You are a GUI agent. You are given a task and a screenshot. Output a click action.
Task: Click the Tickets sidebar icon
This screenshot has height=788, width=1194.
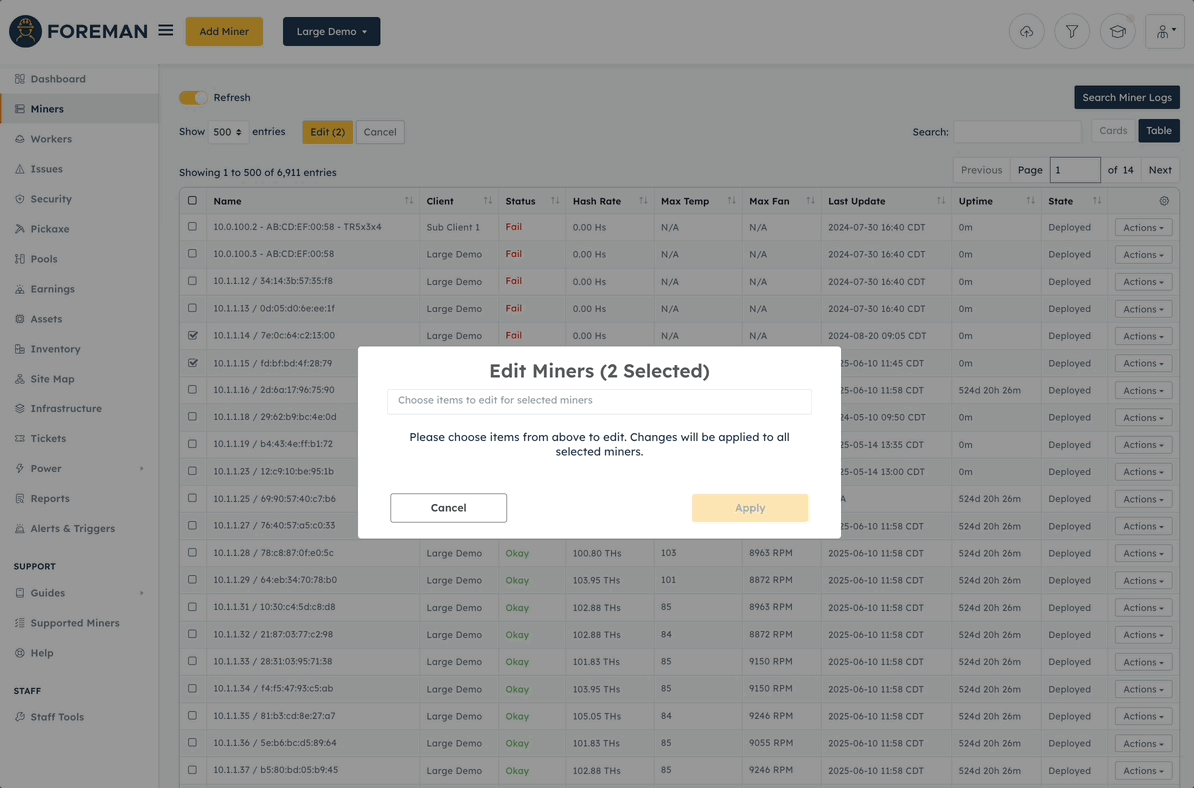pyautogui.click(x=20, y=439)
